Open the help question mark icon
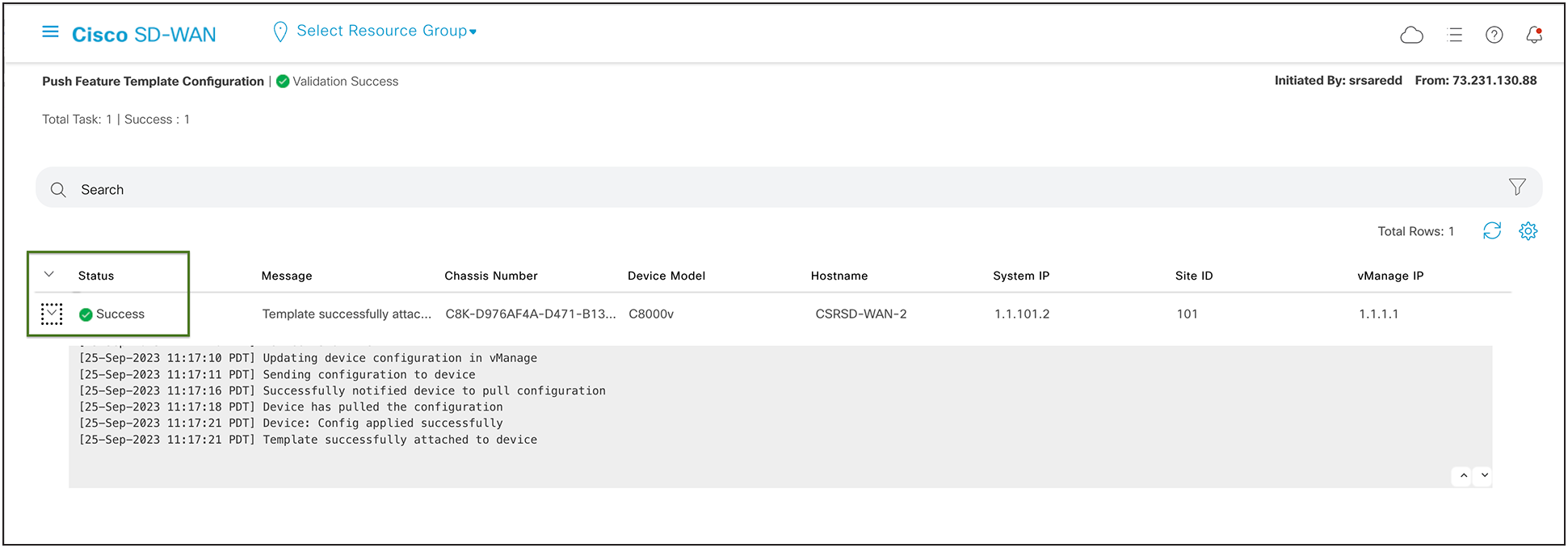 tap(1494, 35)
